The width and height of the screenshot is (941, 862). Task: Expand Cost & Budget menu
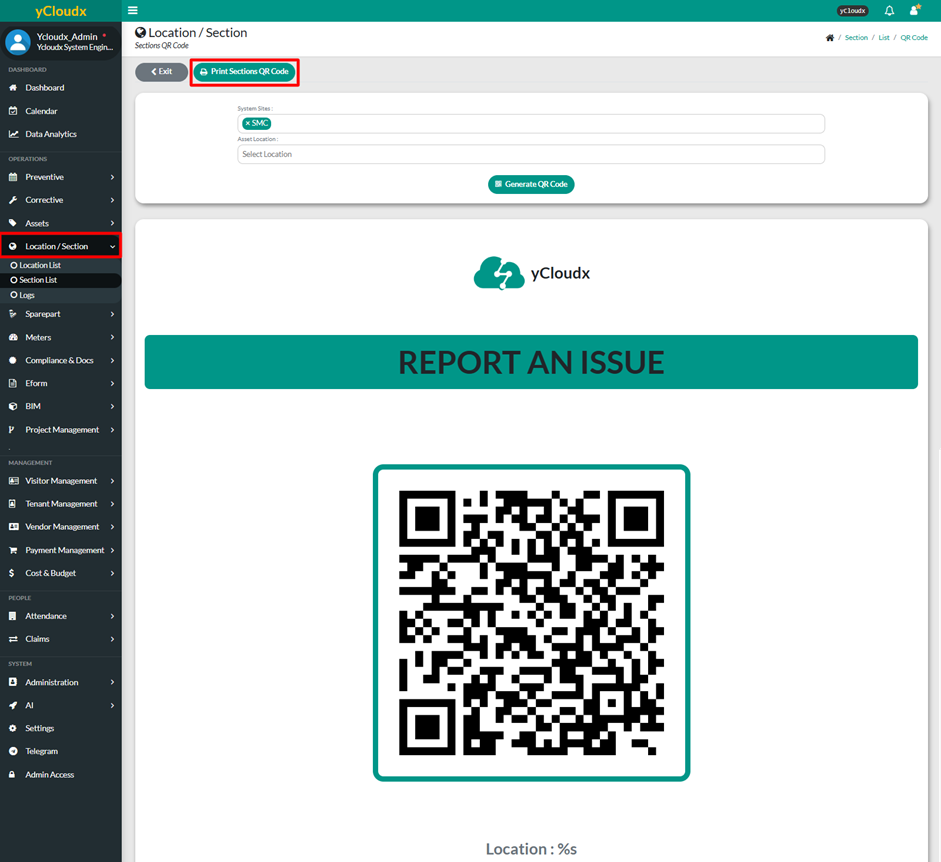point(61,573)
